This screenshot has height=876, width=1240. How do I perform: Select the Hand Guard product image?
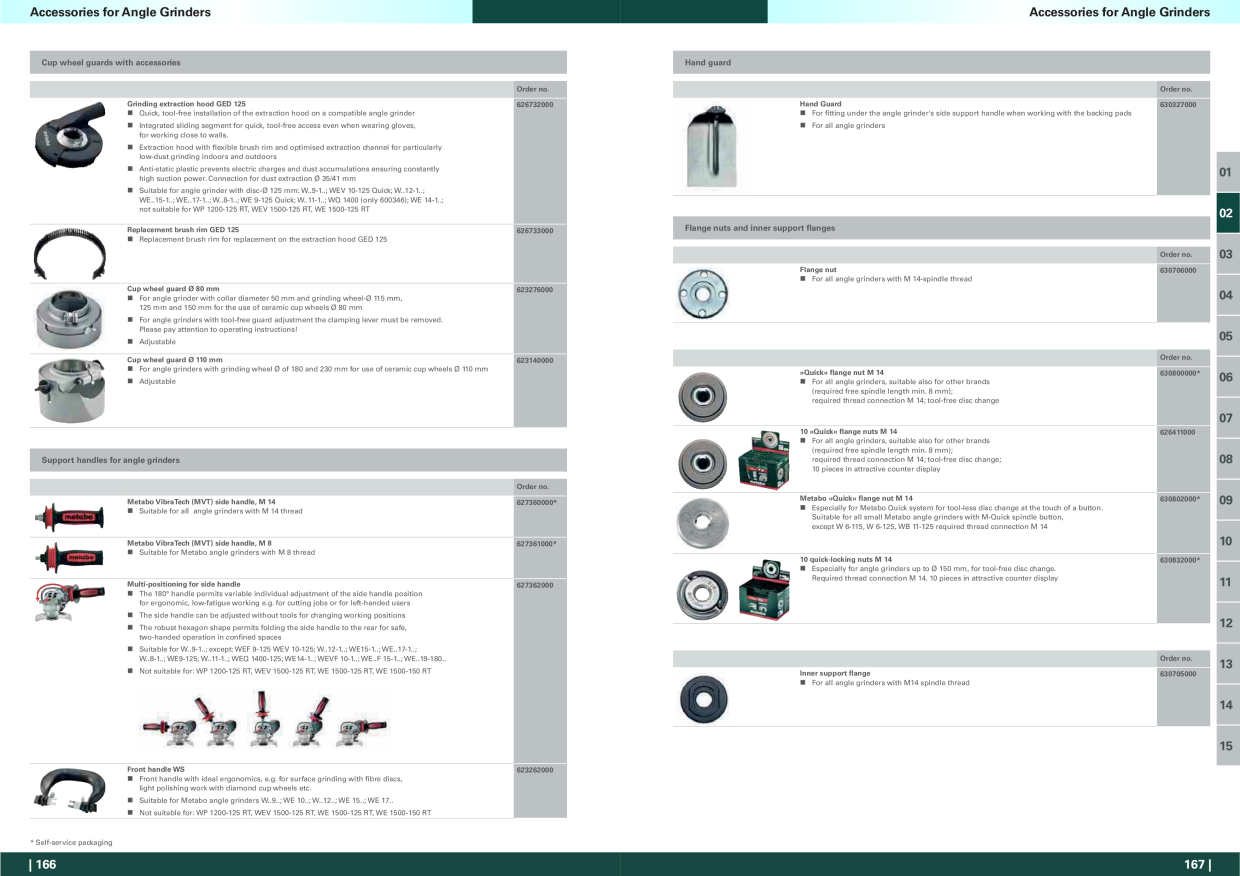click(713, 146)
